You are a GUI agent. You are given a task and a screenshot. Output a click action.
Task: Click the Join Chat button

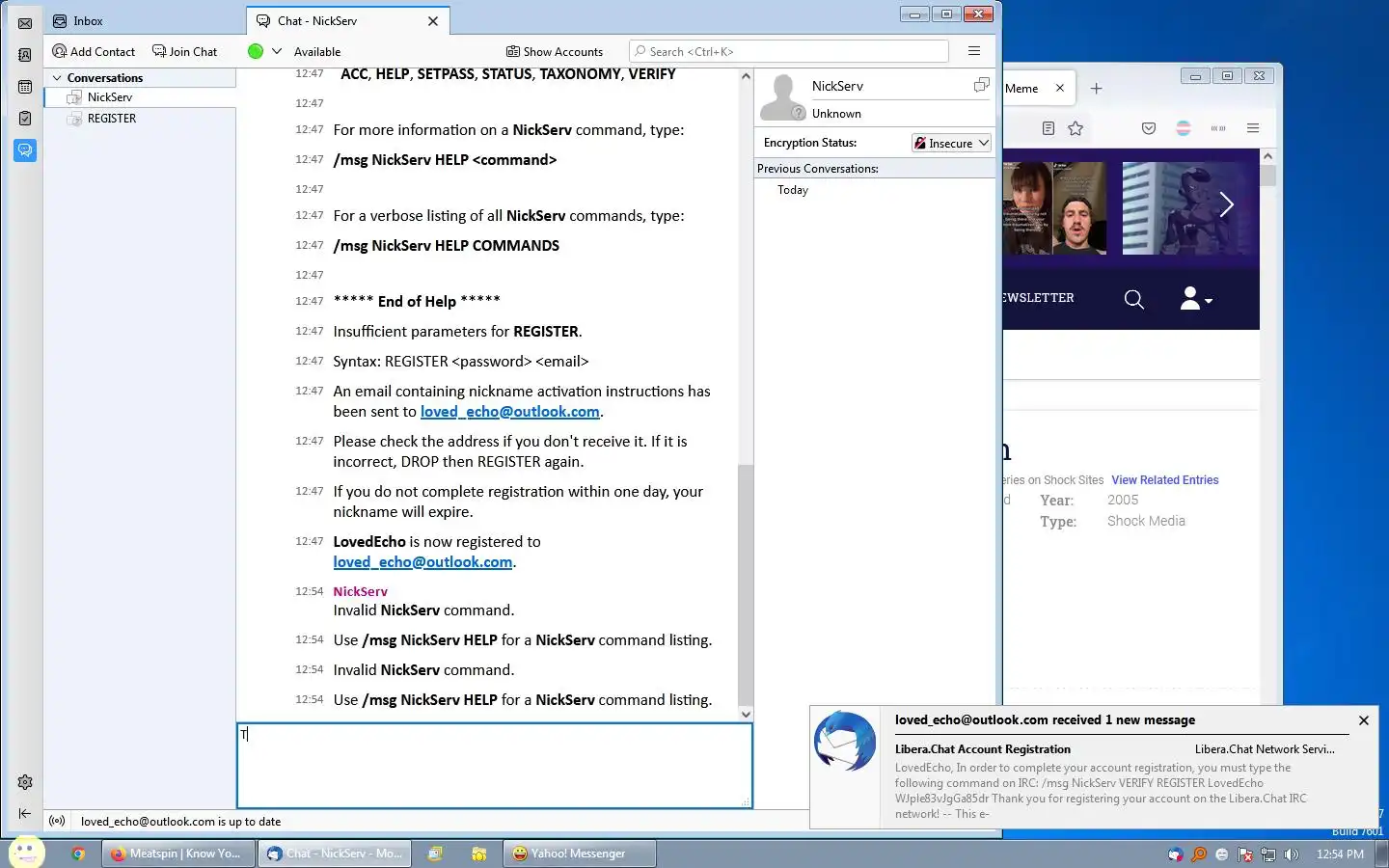point(185,51)
